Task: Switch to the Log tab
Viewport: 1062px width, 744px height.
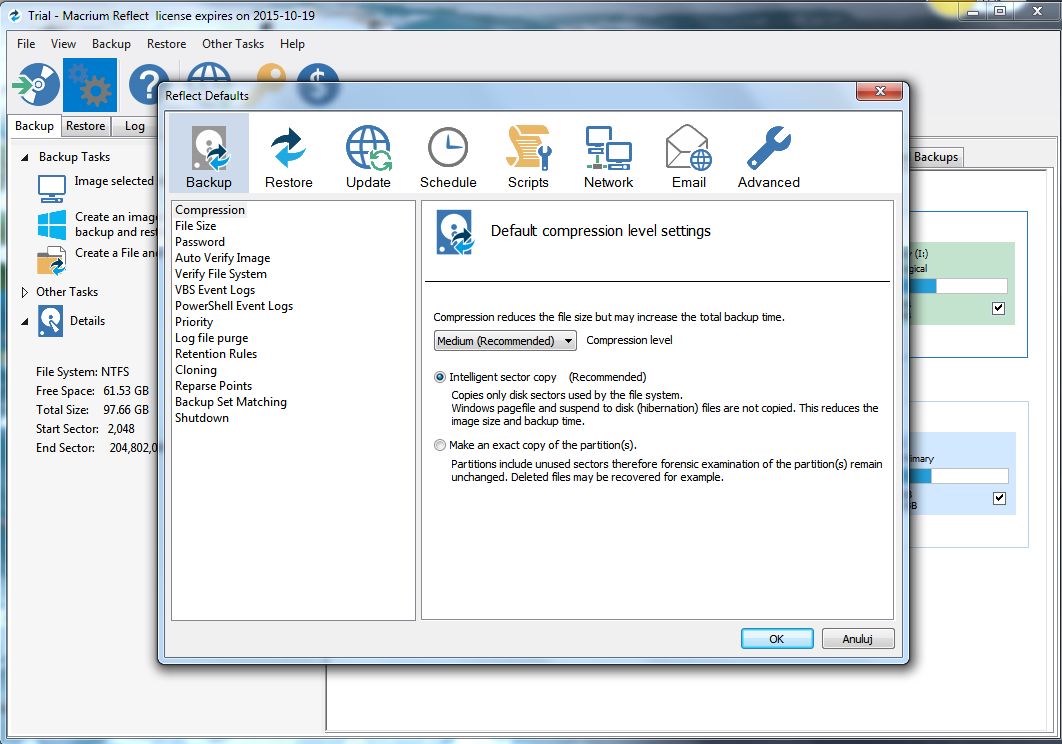Action: pyautogui.click(x=135, y=126)
